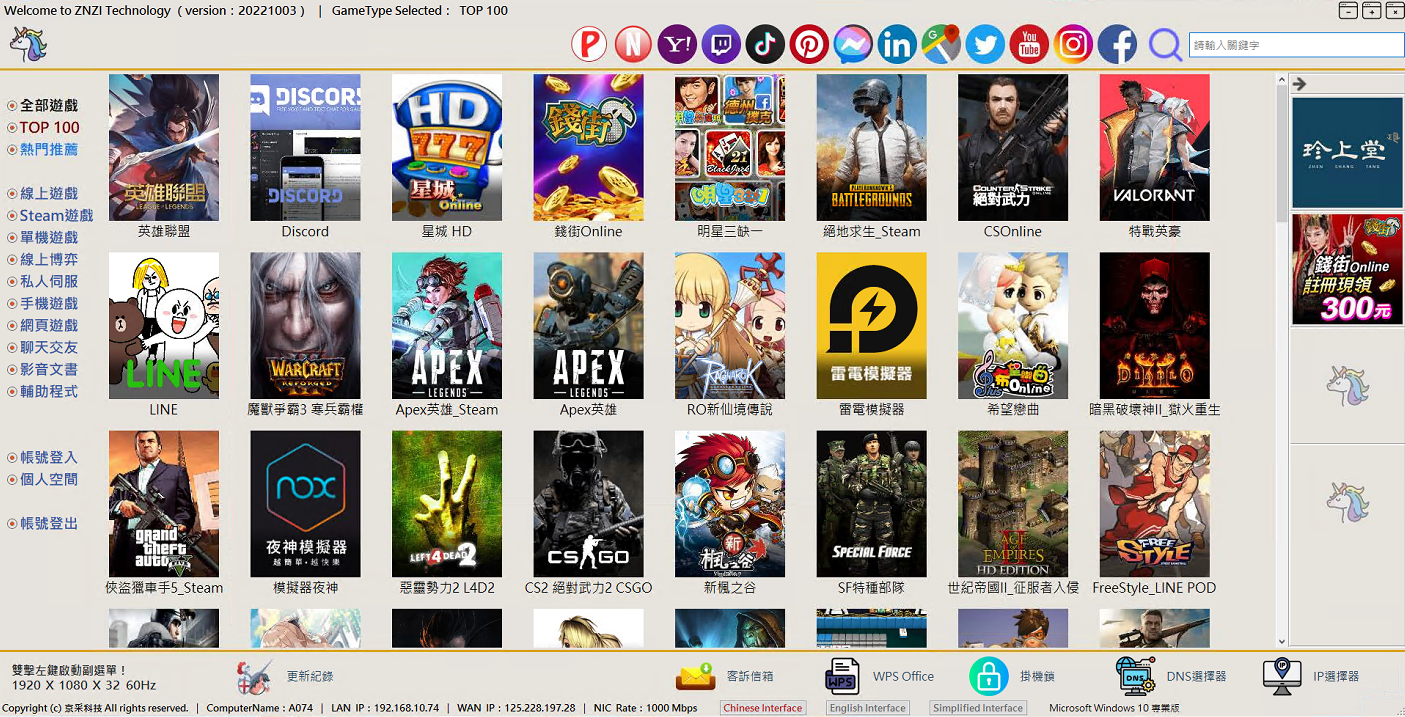
Task: Select the Steam遊戲 category option
Action: (50, 215)
